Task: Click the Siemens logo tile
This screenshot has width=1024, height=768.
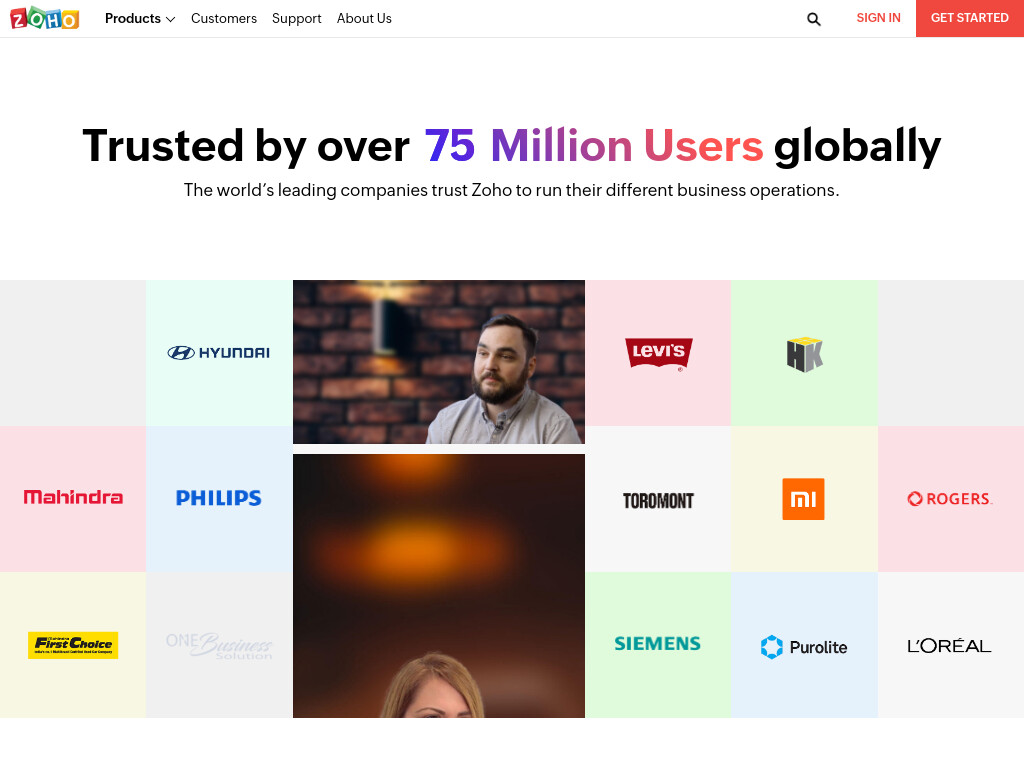Action: click(658, 645)
